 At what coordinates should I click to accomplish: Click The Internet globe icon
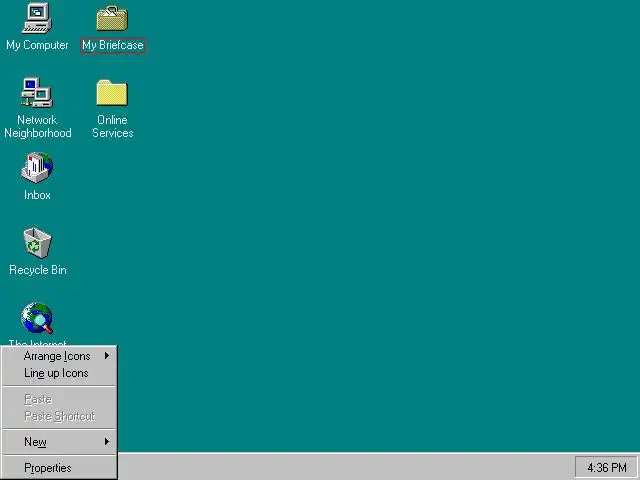coord(37,318)
